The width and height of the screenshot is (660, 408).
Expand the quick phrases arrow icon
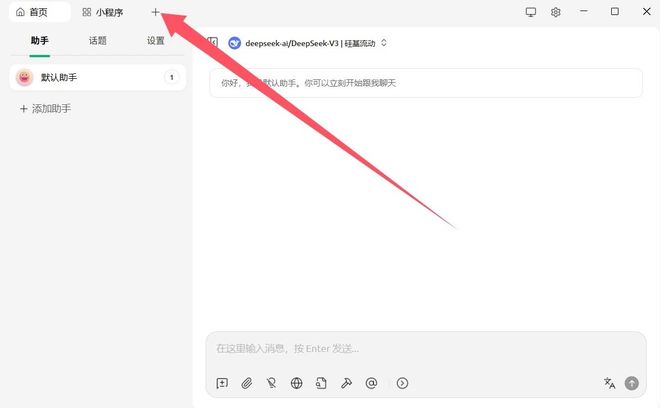tap(402, 383)
